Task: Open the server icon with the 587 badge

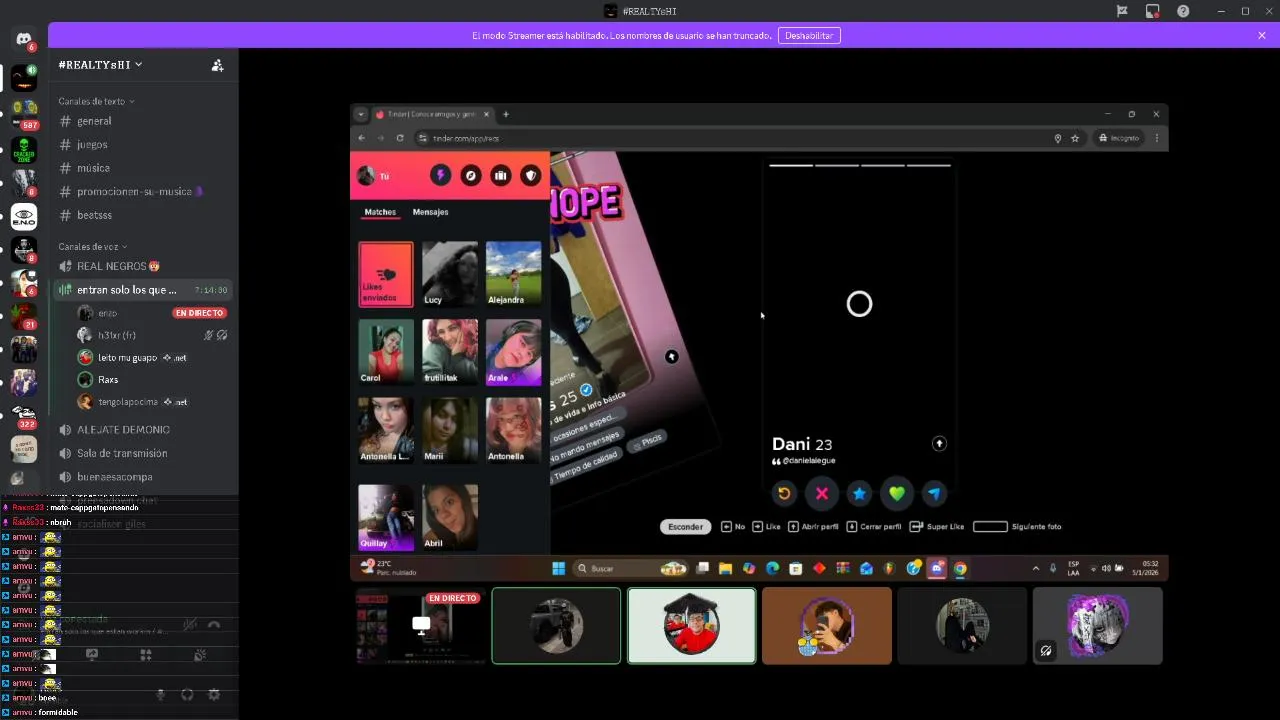Action: pyautogui.click(x=24, y=113)
